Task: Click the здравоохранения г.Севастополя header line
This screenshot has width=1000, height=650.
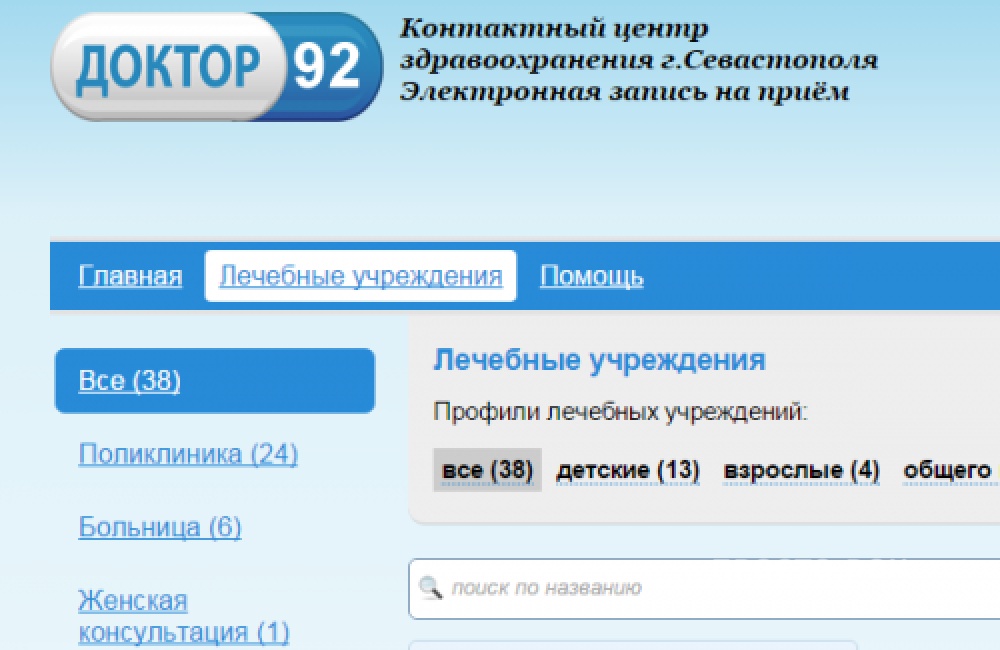Action: click(x=638, y=60)
